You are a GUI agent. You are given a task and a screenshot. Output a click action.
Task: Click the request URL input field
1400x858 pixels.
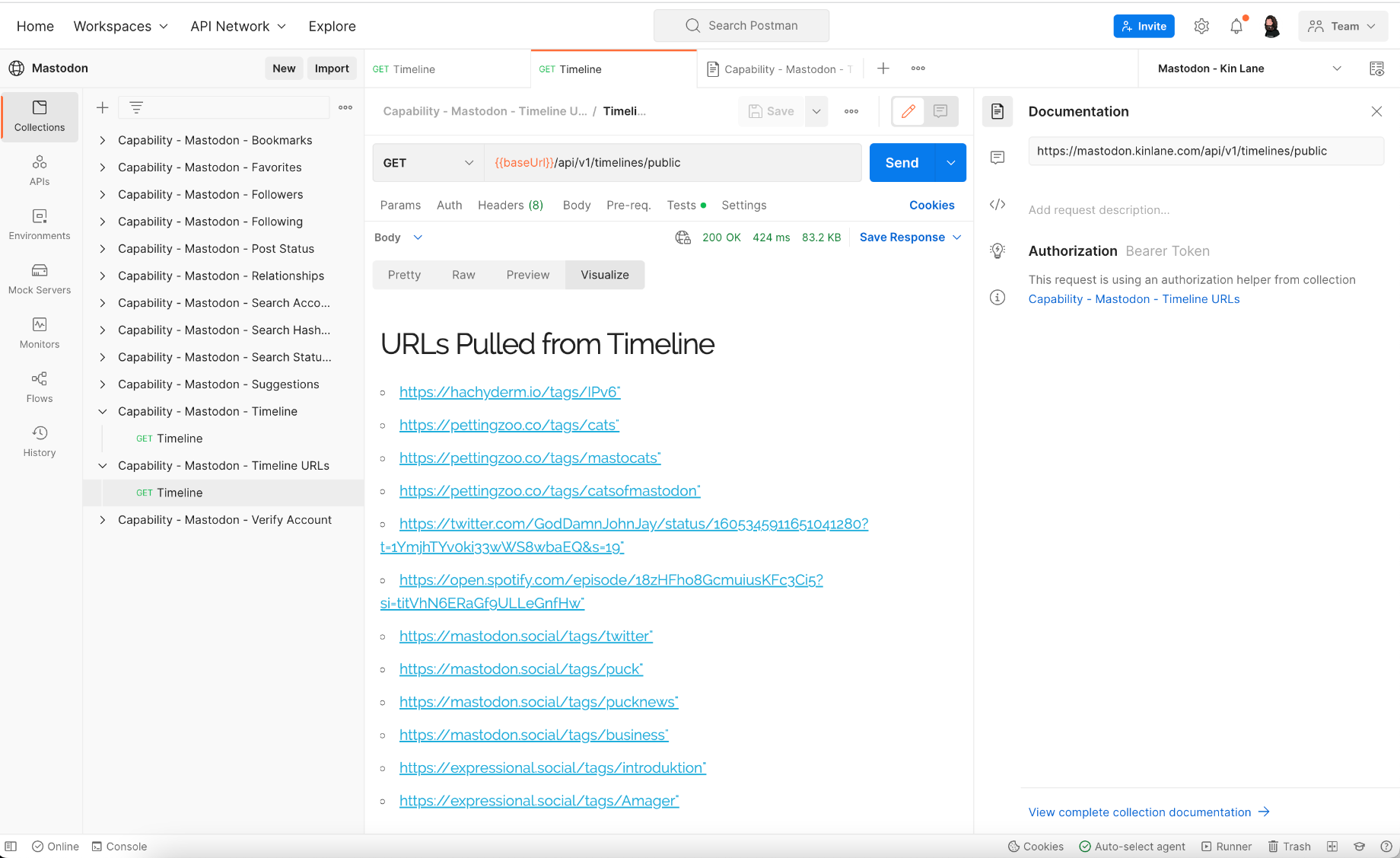(673, 163)
